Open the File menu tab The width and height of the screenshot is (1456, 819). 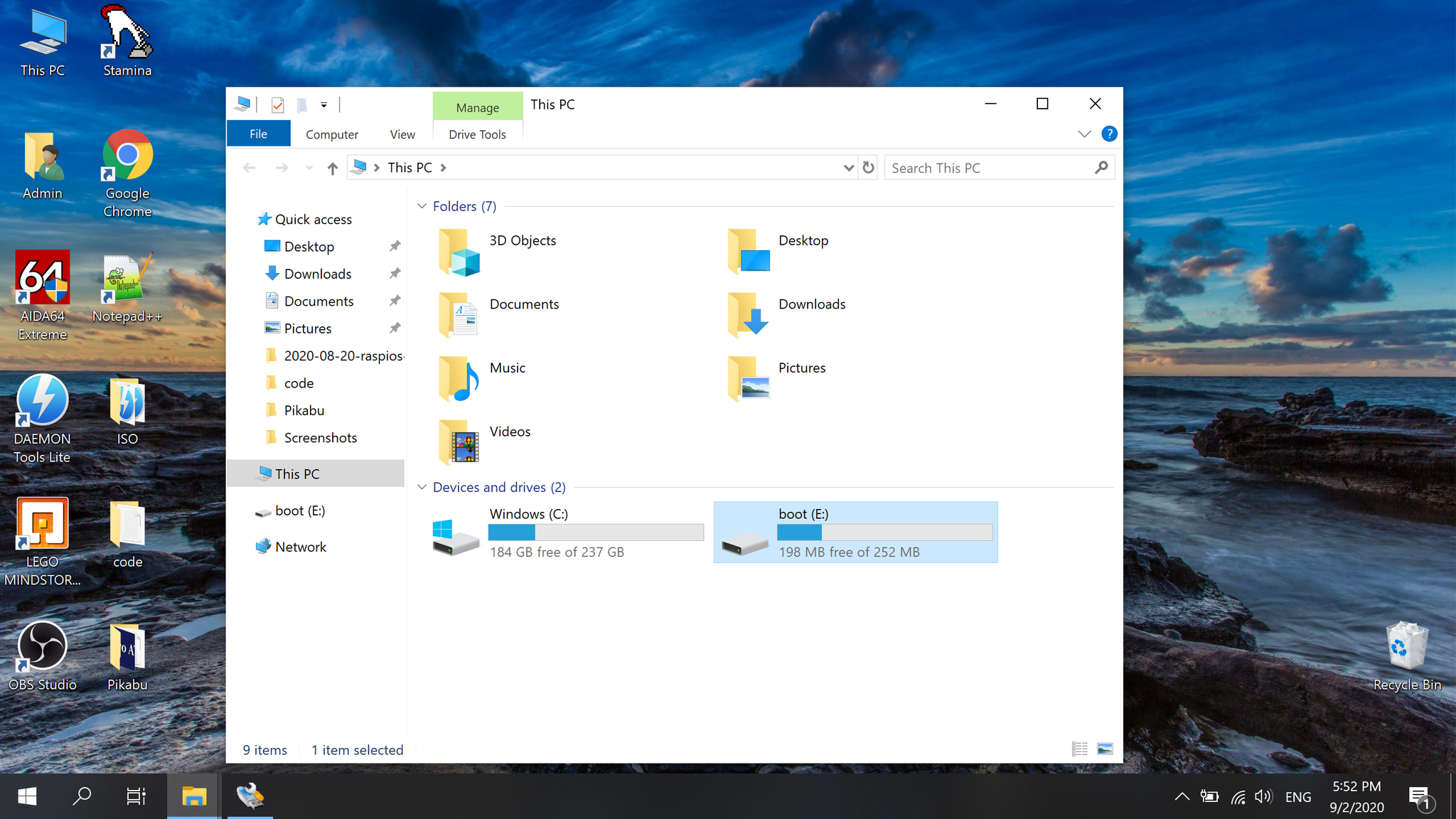(258, 134)
